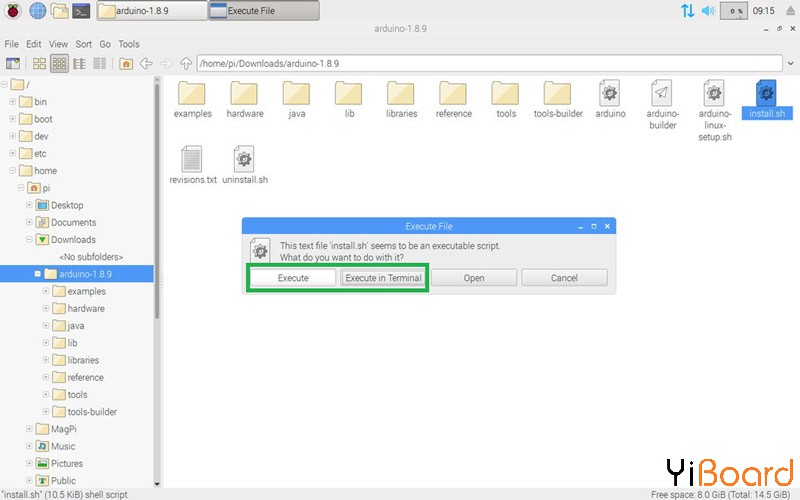800x500 pixels.
Task: Click the eject icon in the tray
Action: (790, 11)
